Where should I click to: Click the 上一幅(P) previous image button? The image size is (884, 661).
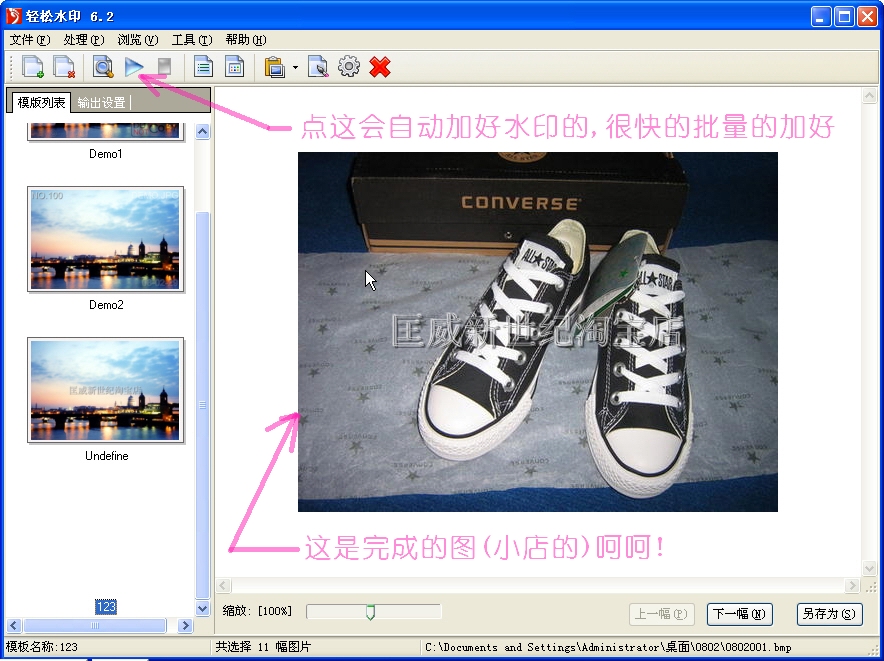661,614
